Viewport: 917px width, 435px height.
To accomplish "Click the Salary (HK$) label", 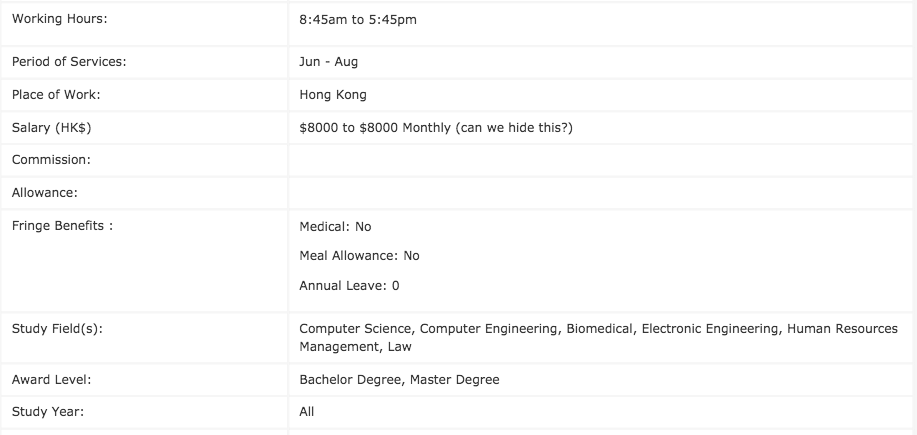I will coord(52,128).
